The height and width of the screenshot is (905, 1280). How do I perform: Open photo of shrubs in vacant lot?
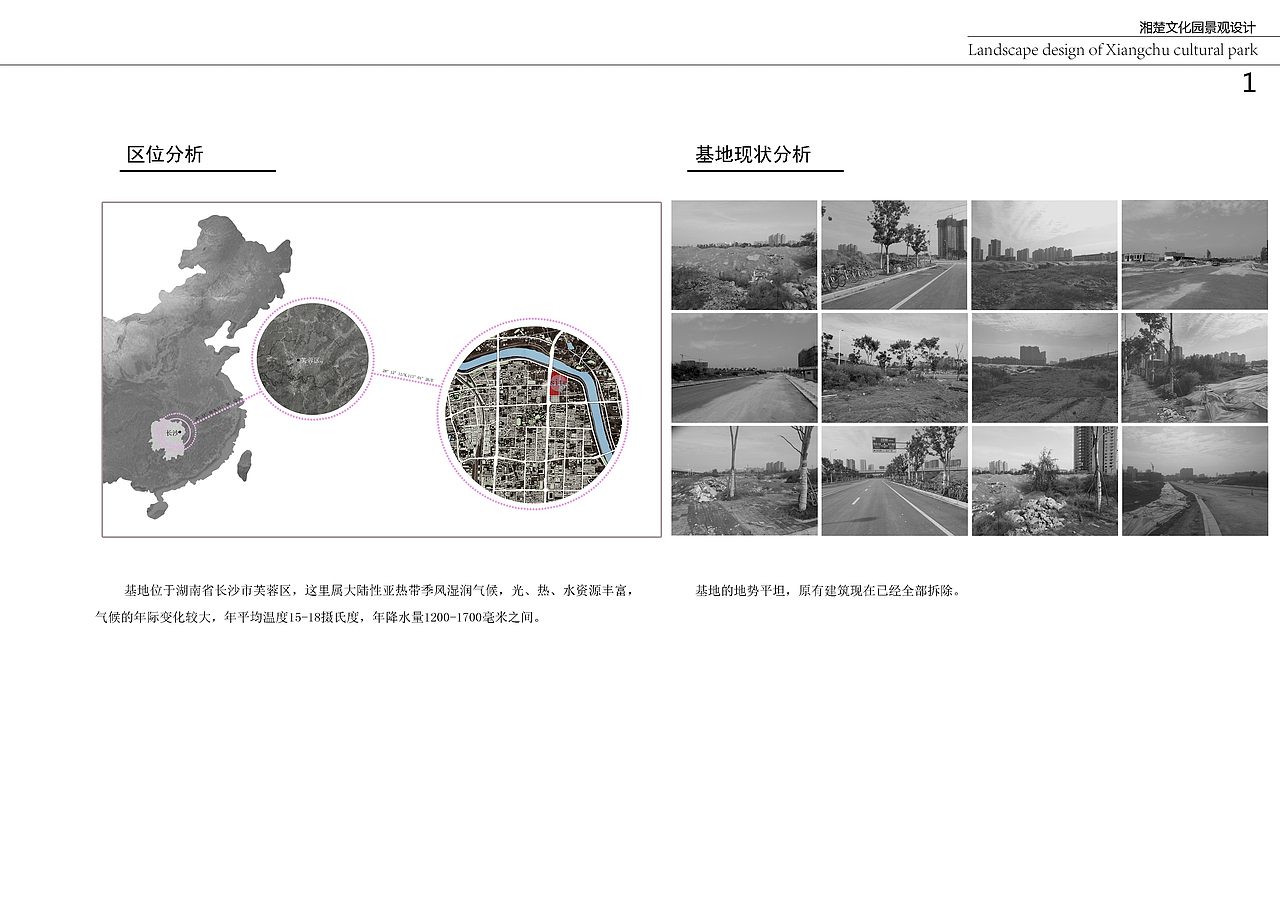[x=894, y=368]
